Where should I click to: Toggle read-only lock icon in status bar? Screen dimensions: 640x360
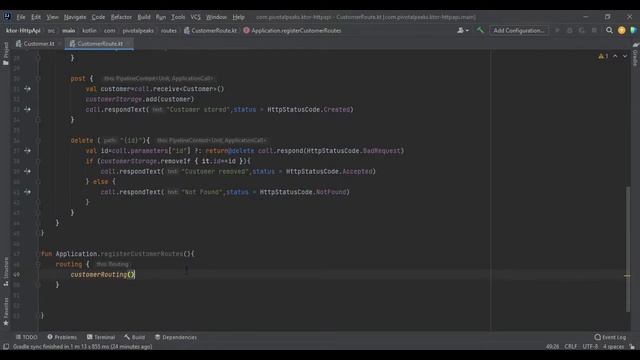click(x=632, y=347)
